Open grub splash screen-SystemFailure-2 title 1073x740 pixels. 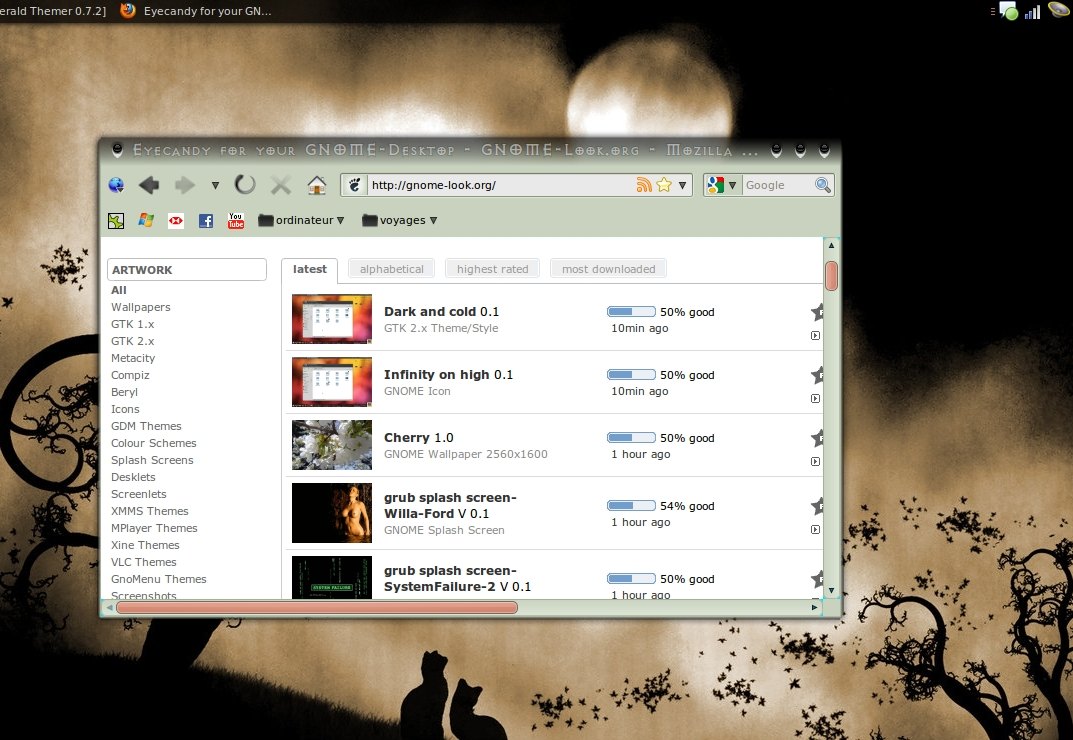(x=457, y=578)
